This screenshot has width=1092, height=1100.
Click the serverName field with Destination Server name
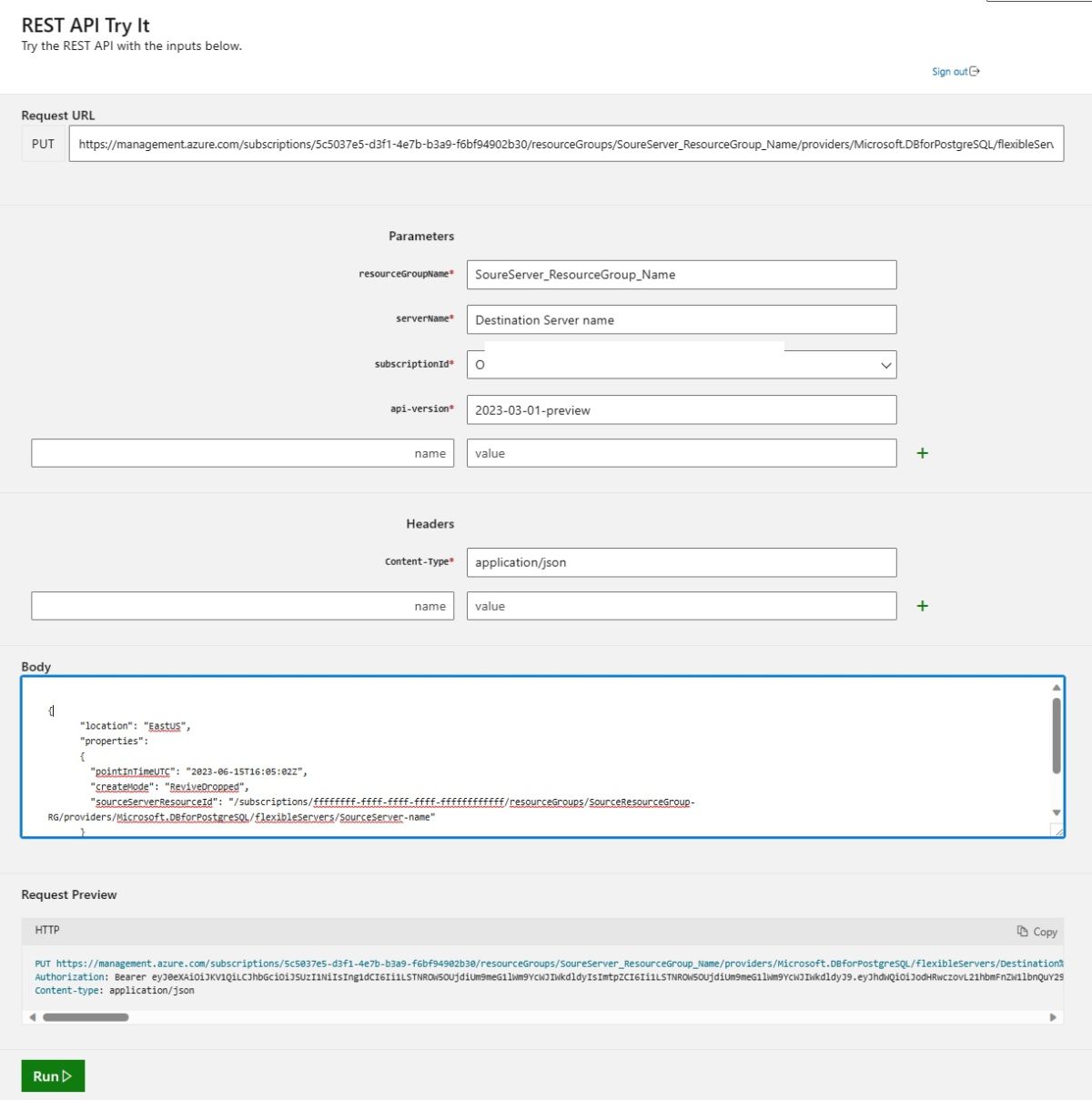tap(682, 320)
